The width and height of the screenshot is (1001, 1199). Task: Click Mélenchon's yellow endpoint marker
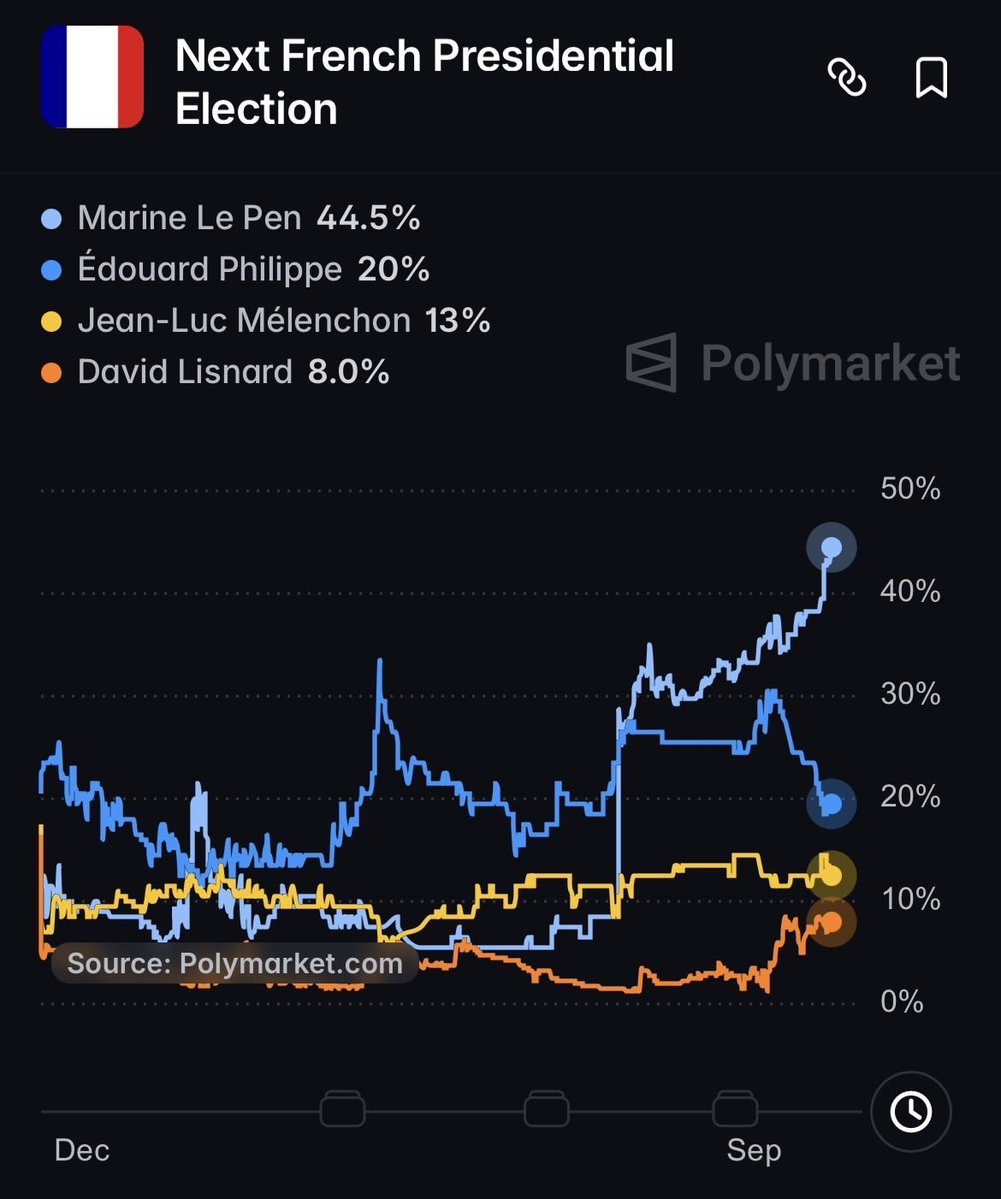tap(831, 875)
